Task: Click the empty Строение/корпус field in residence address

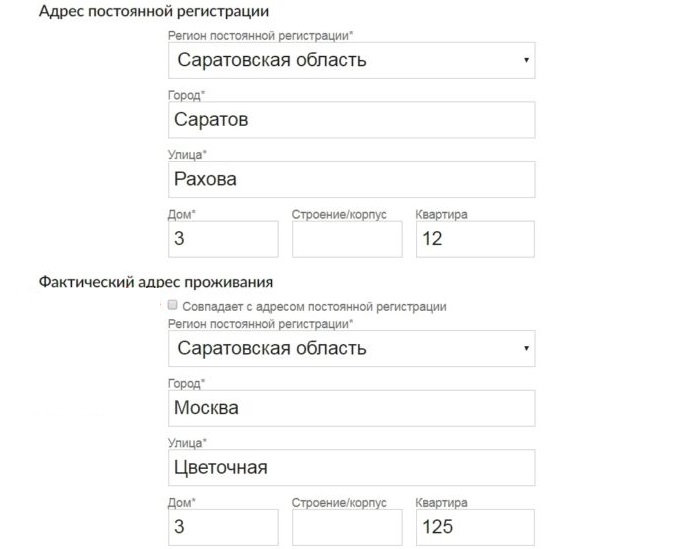Action: [347, 527]
